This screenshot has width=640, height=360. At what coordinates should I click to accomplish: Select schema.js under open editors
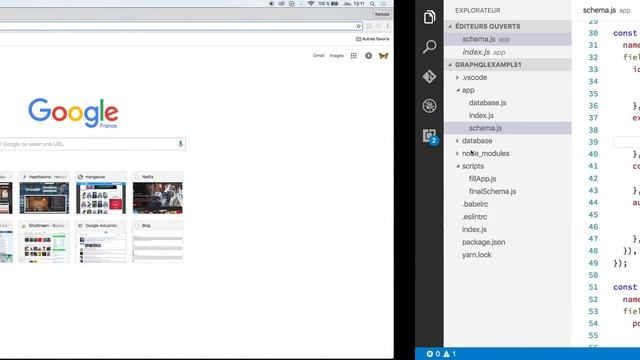(x=508, y=39)
